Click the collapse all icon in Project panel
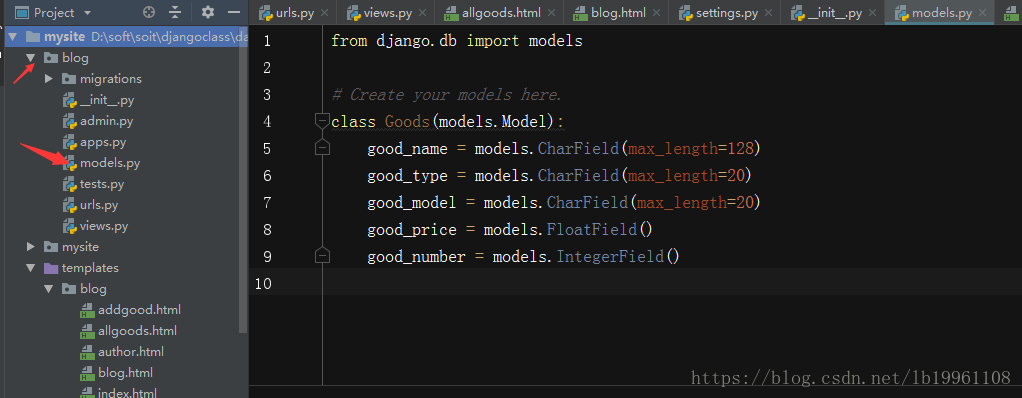 (175, 12)
